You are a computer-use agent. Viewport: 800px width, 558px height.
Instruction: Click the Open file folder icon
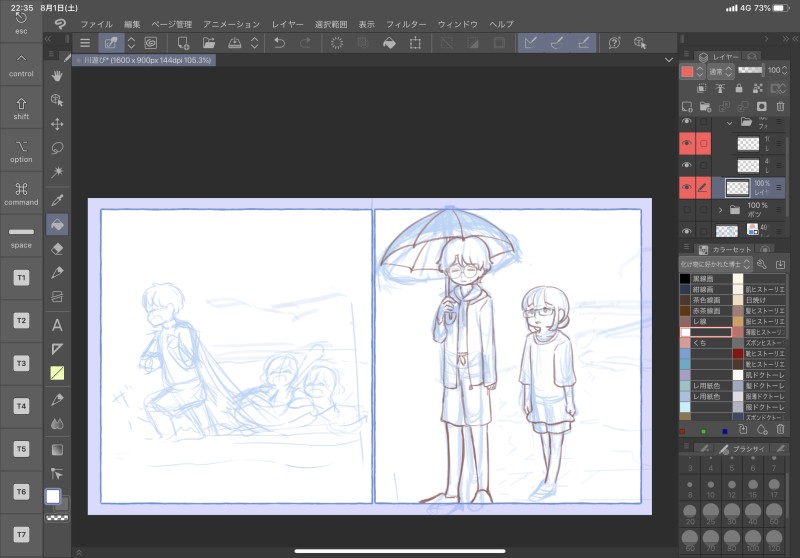point(209,43)
